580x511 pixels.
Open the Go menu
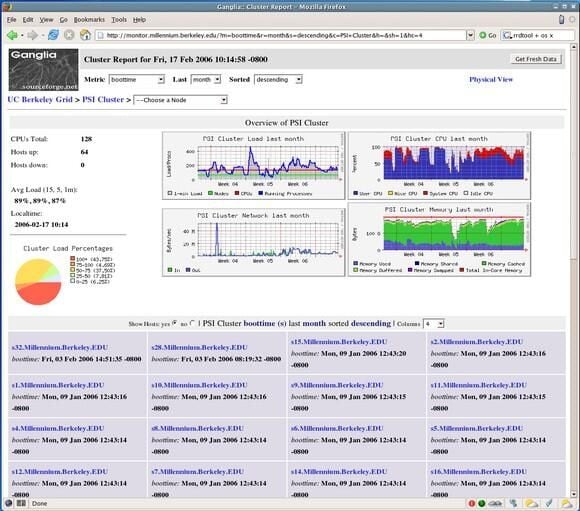click(64, 20)
